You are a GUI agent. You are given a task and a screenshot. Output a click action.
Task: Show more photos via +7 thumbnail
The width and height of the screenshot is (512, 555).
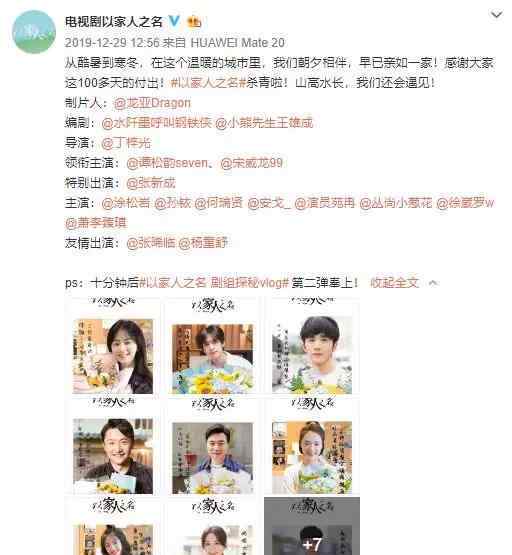point(312,526)
